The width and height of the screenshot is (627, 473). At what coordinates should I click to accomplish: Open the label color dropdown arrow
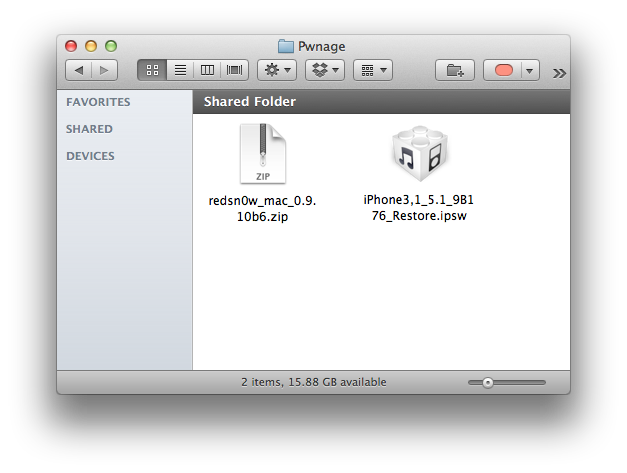(530, 71)
